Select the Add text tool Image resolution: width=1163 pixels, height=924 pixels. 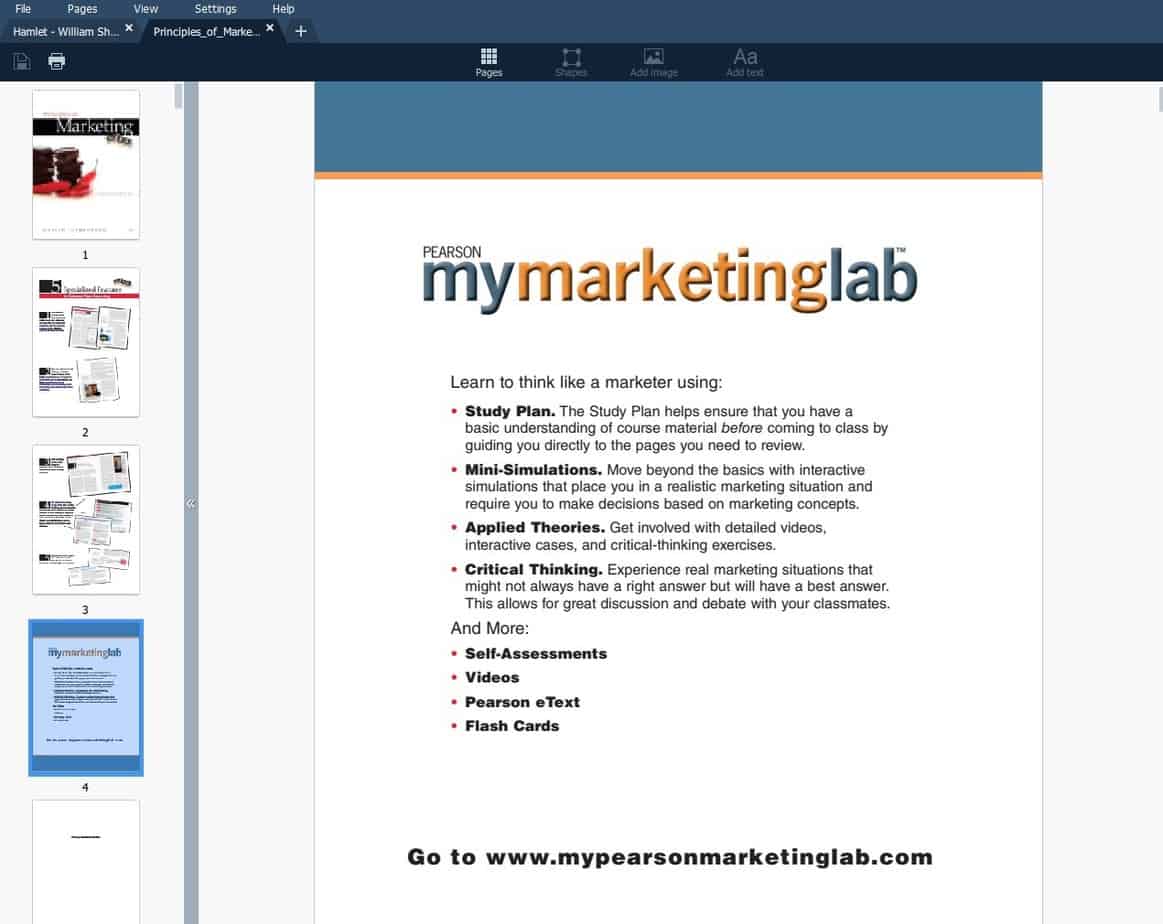pos(743,61)
